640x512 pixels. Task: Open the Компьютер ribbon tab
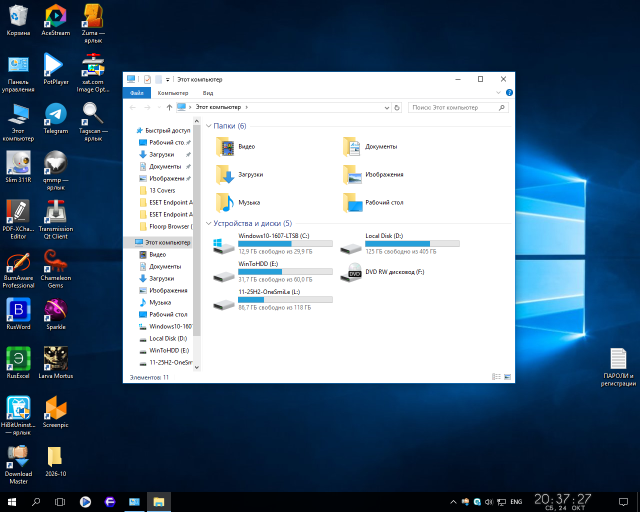click(173, 93)
